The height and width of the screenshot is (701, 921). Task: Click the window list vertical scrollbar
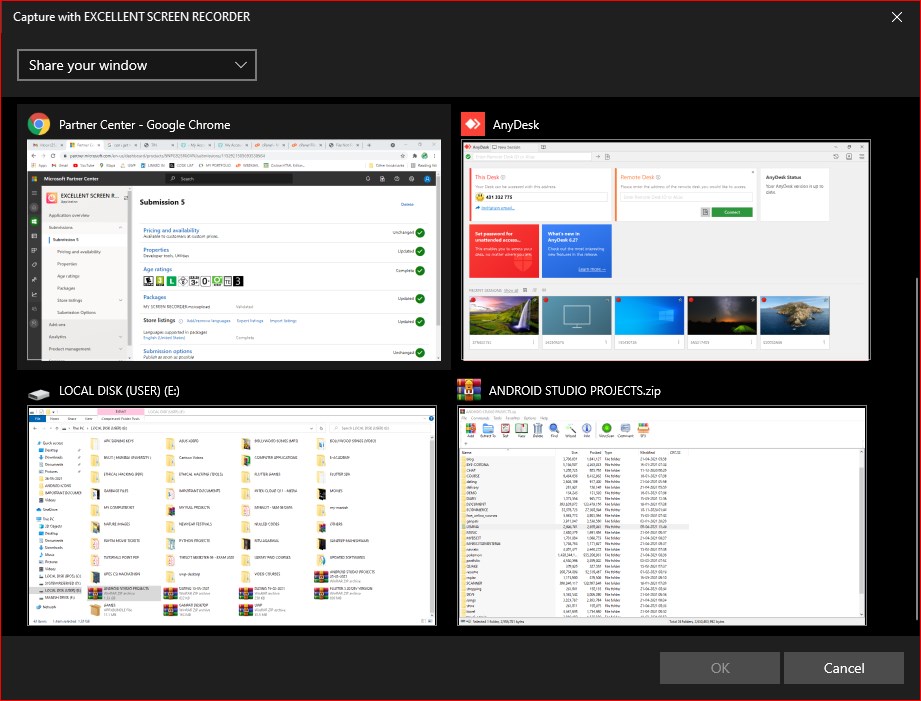[x=917, y=447]
